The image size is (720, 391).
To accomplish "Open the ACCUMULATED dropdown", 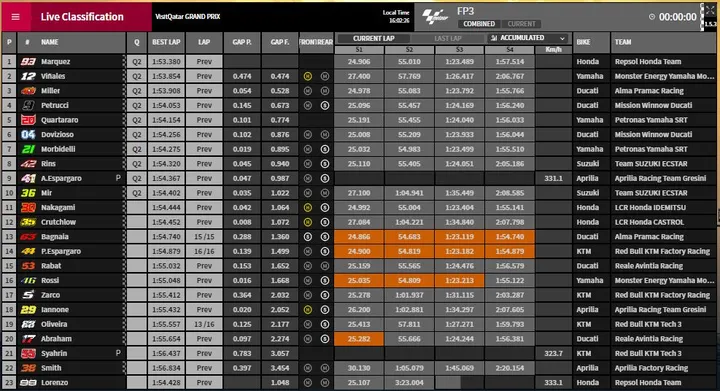I will point(528,38).
